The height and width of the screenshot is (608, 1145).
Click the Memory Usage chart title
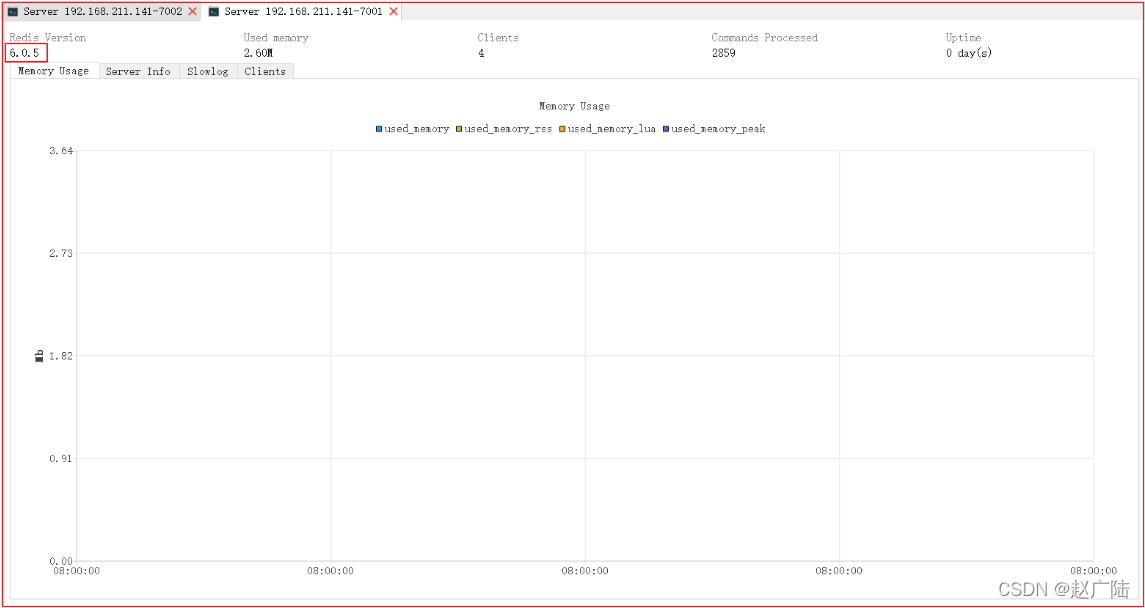(x=574, y=107)
